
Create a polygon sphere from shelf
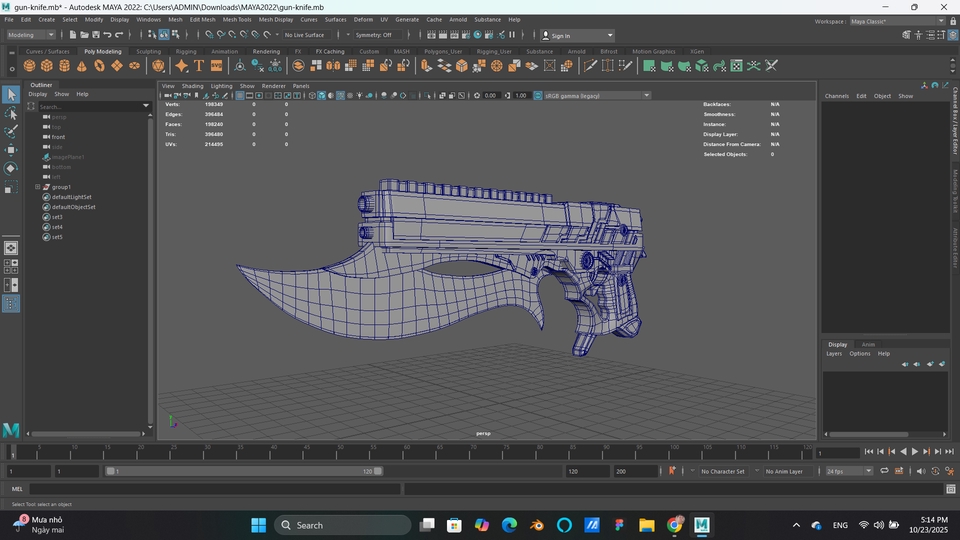tap(29, 66)
